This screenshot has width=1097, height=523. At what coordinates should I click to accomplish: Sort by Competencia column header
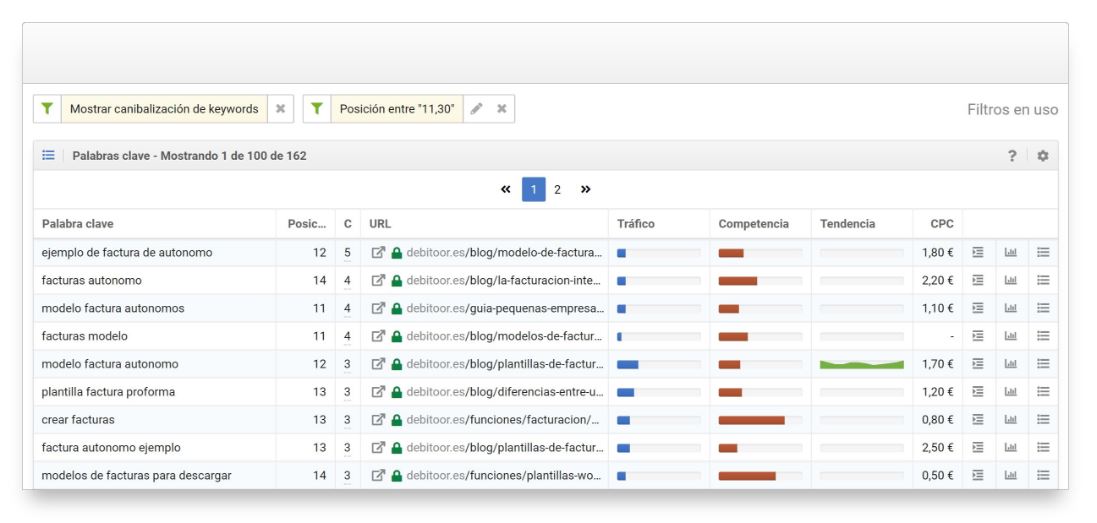tap(753, 224)
